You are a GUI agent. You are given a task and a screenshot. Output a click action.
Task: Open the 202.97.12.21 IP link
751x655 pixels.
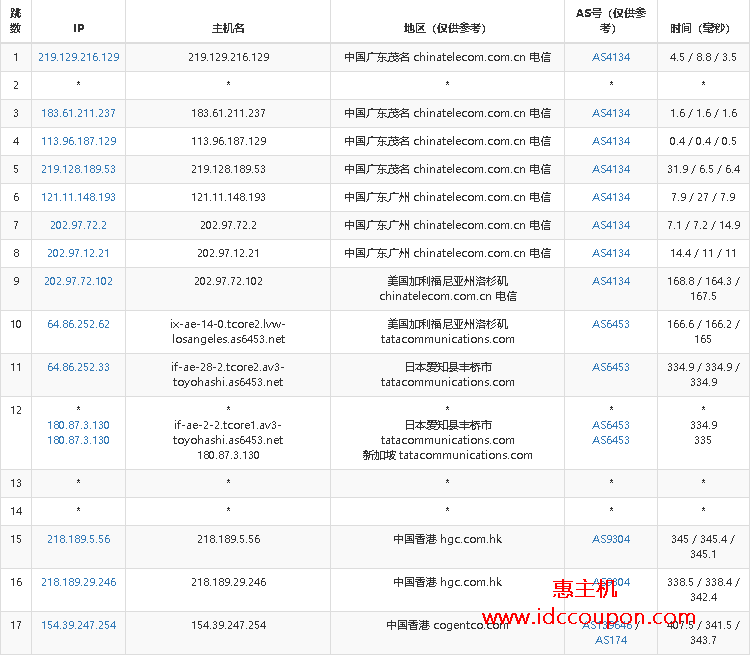tap(78, 253)
